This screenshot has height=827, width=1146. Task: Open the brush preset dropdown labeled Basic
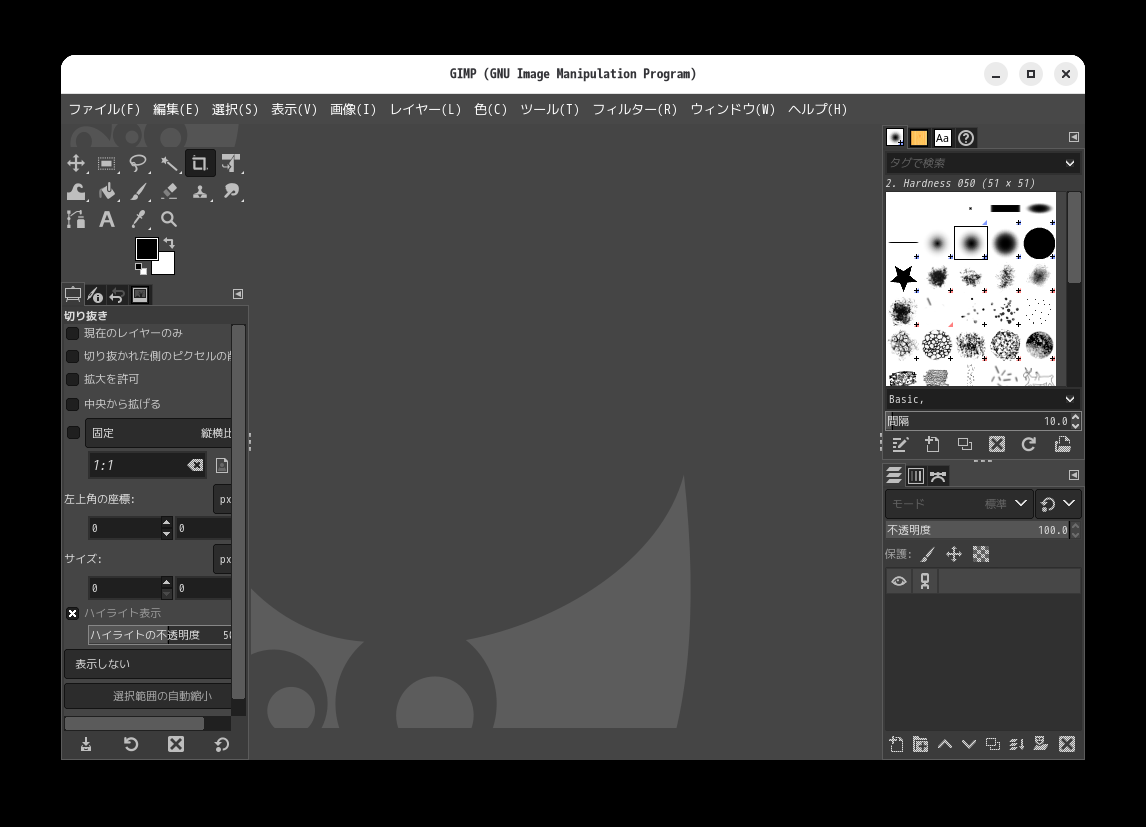[981, 399]
